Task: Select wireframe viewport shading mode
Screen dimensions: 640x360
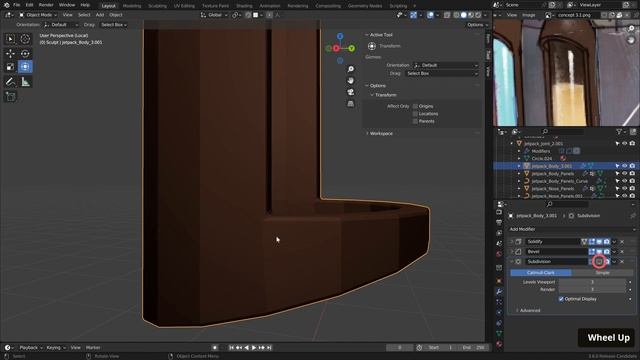Action: [x=456, y=15]
